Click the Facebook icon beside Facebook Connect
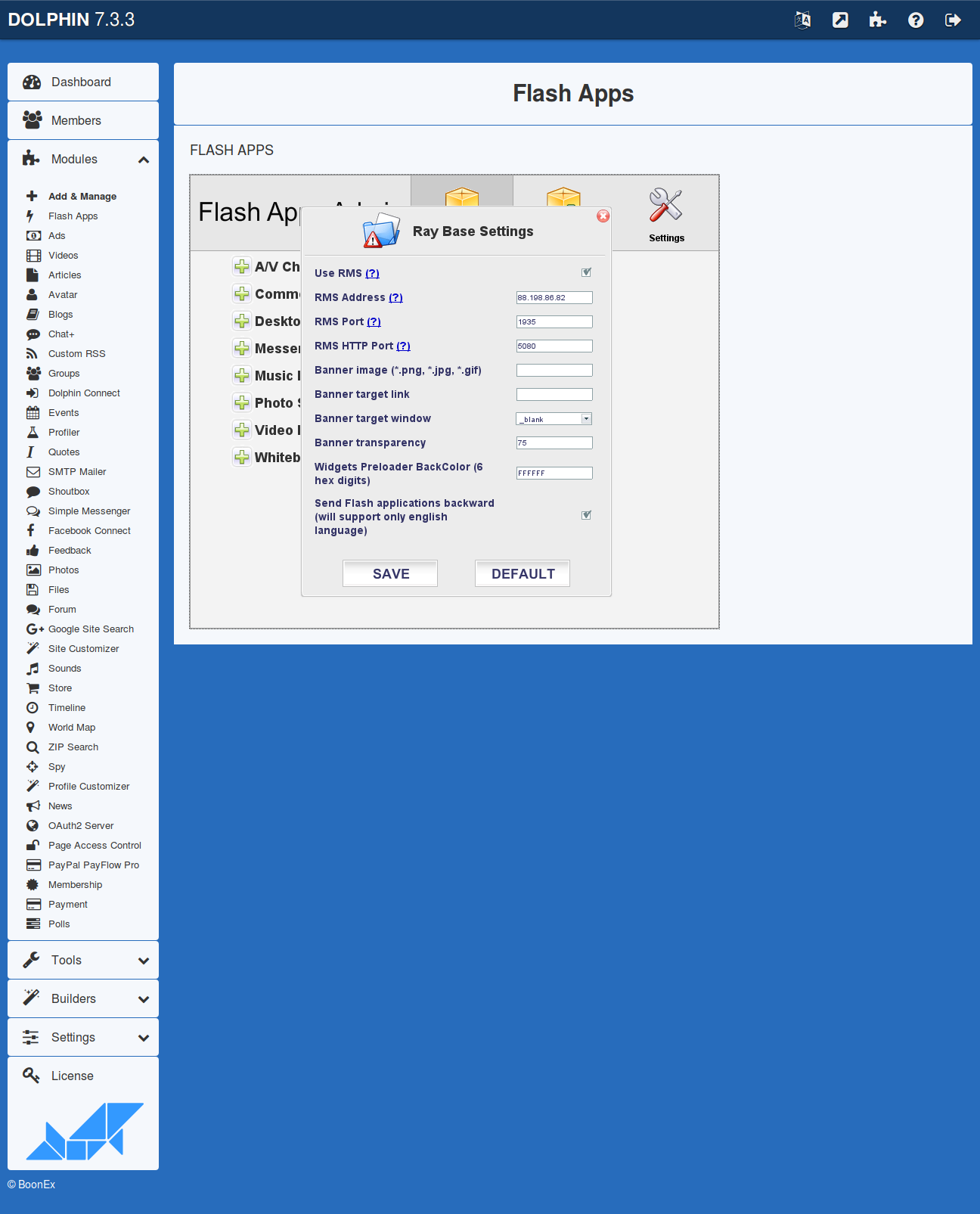 pos(30,530)
